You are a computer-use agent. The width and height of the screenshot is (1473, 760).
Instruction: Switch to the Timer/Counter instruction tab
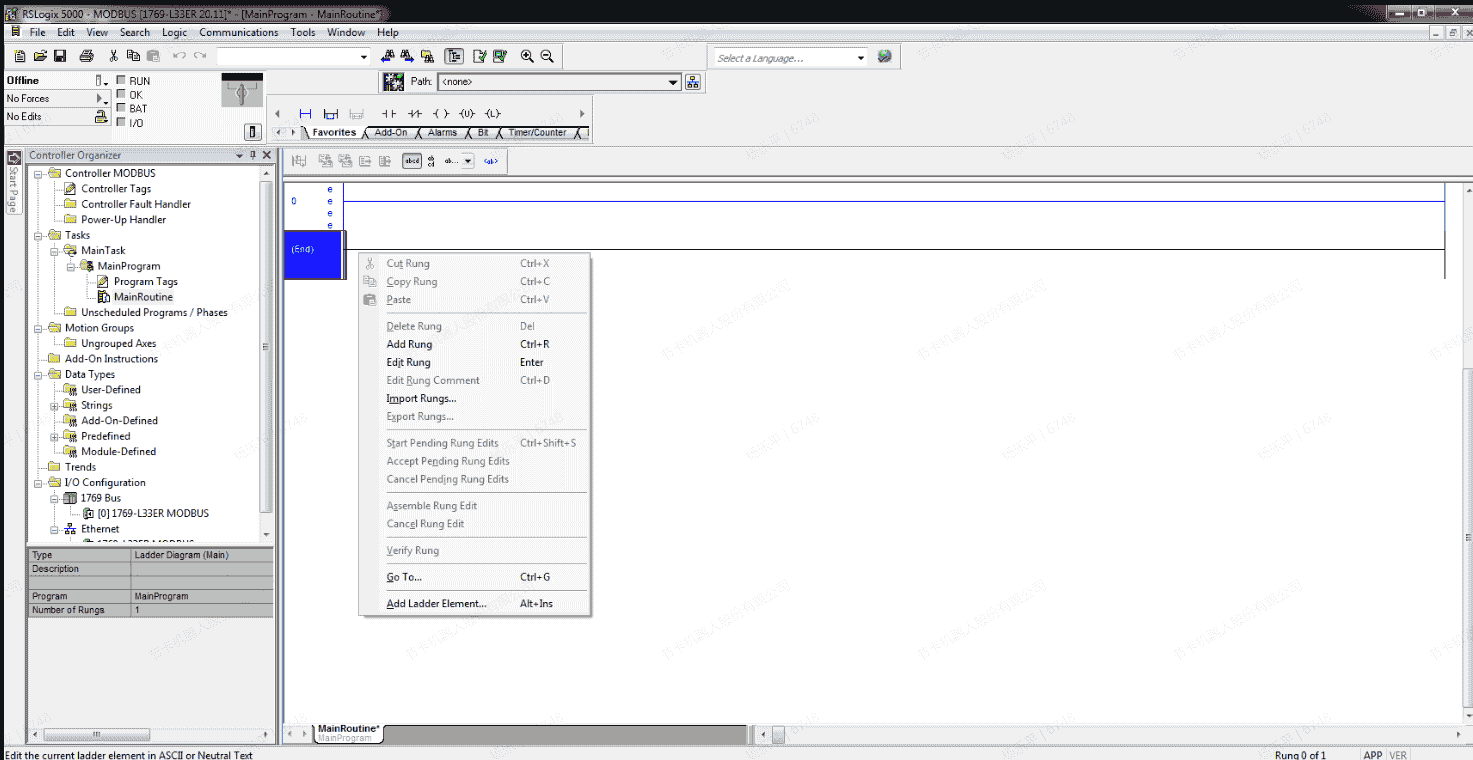(537, 133)
